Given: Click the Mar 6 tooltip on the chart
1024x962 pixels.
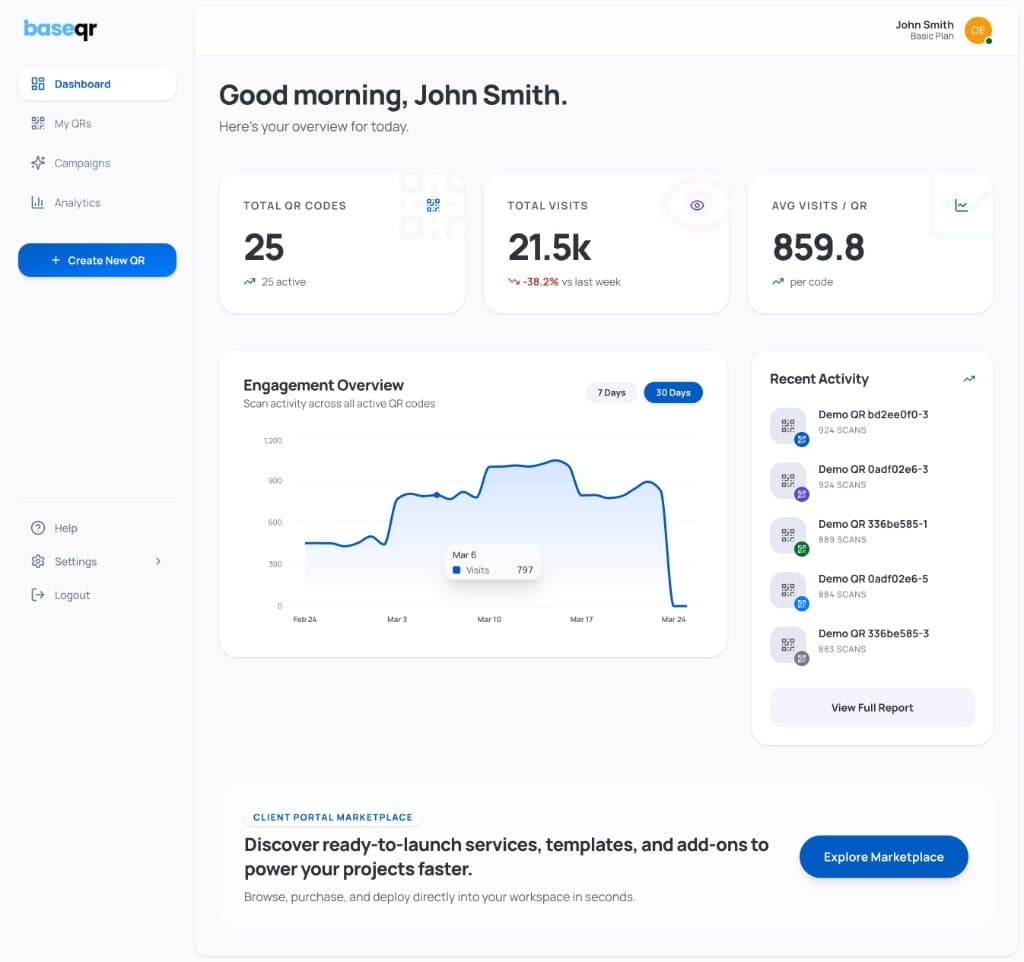Looking at the screenshot, I should pyautogui.click(x=492, y=562).
